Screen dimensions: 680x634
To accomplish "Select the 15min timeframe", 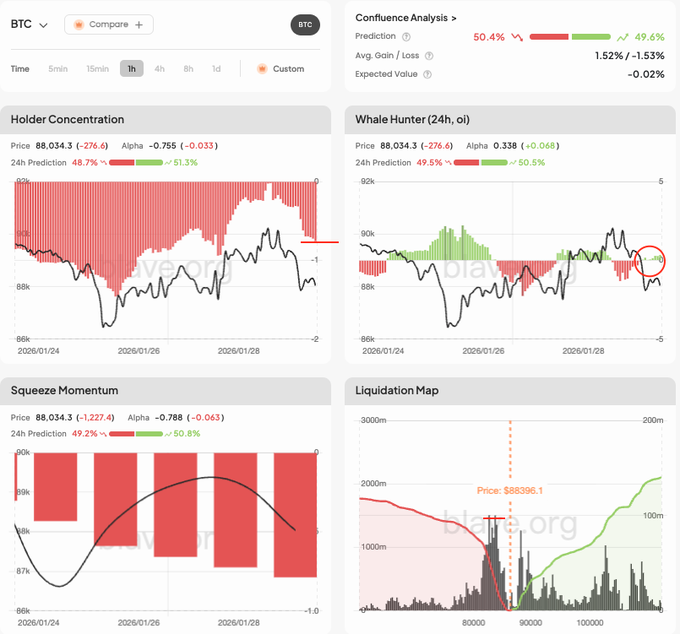I will (x=97, y=69).
